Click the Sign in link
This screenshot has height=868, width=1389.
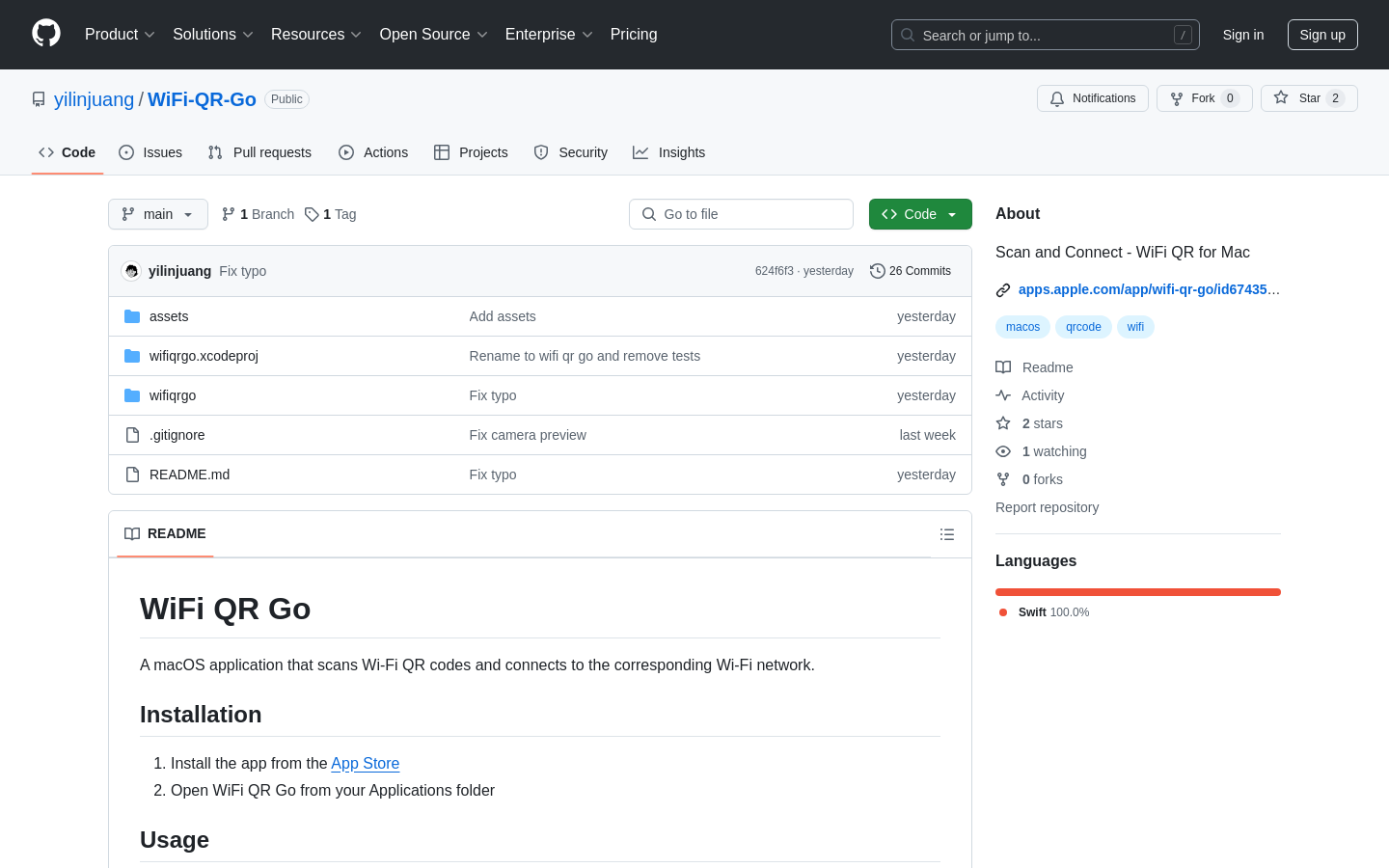1243,35
